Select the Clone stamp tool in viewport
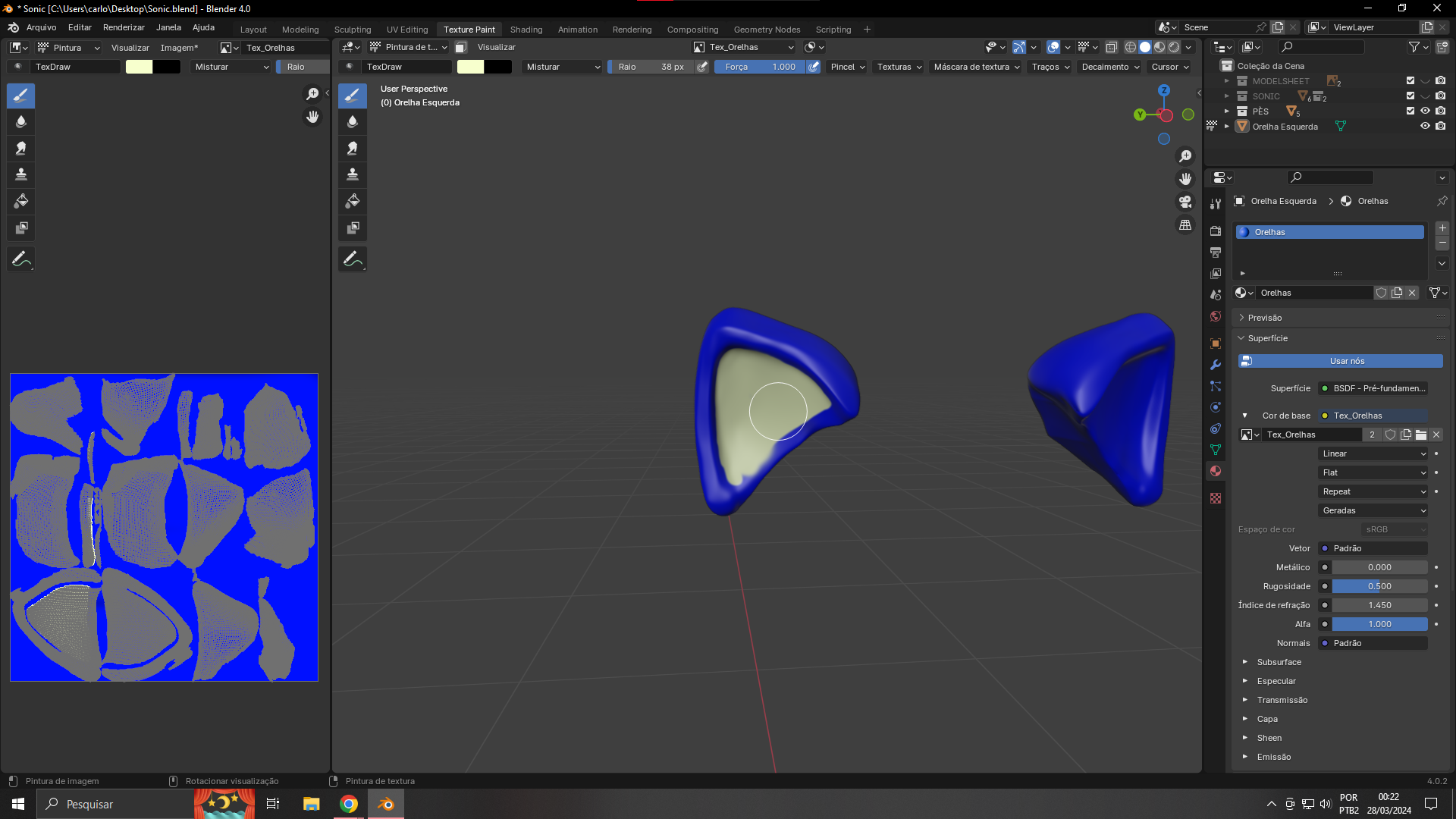 click(353, 174)
